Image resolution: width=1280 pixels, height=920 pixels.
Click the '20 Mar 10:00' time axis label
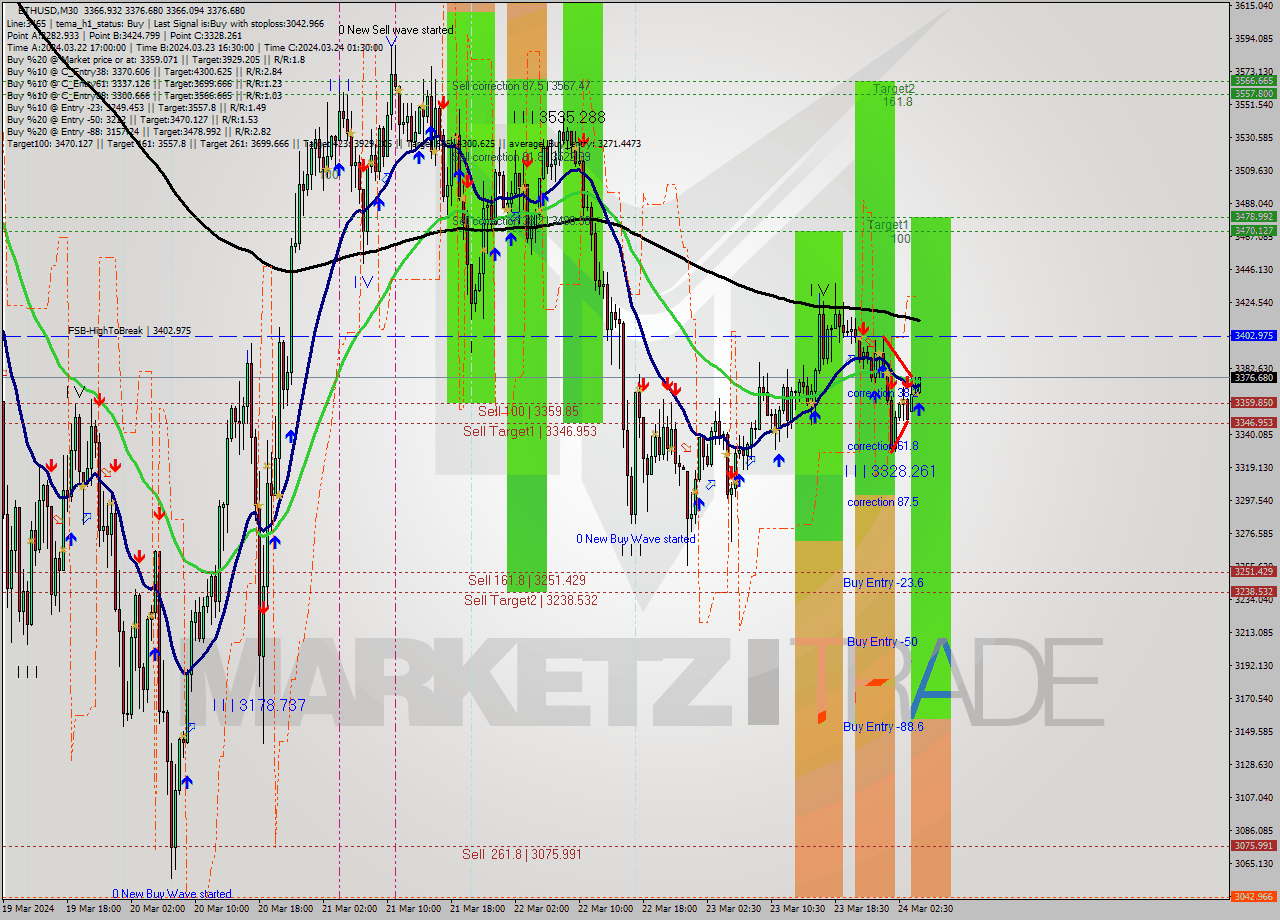click(222, 909)
